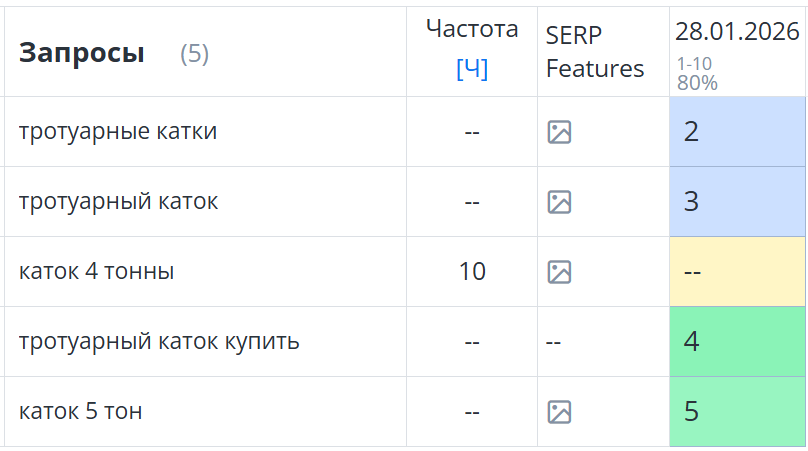Select query каток 4 тонны
This screenshot has height=451, width=808.
coord(96,272)
